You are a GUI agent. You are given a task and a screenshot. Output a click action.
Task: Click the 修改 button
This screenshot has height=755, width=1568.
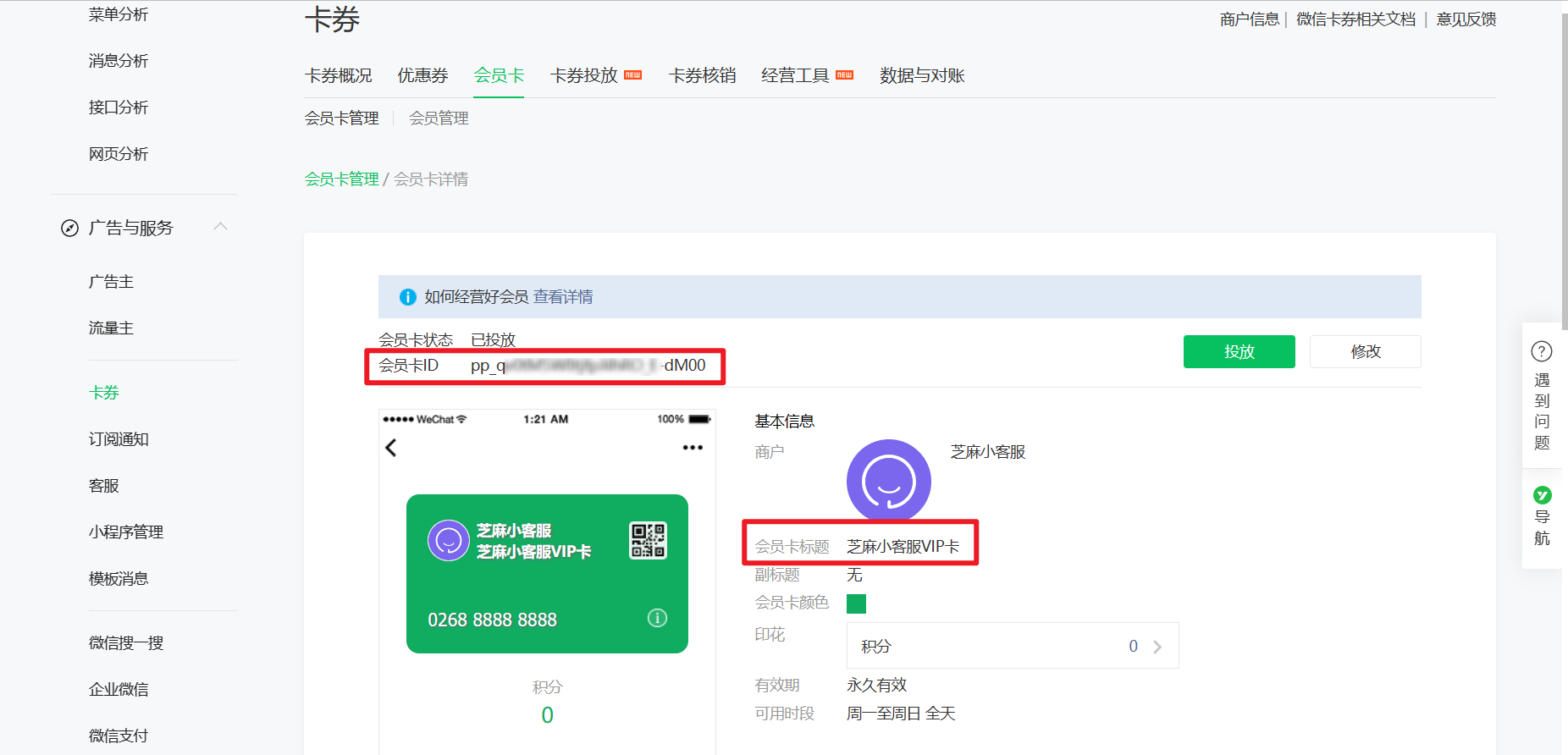click(1365, 351)
